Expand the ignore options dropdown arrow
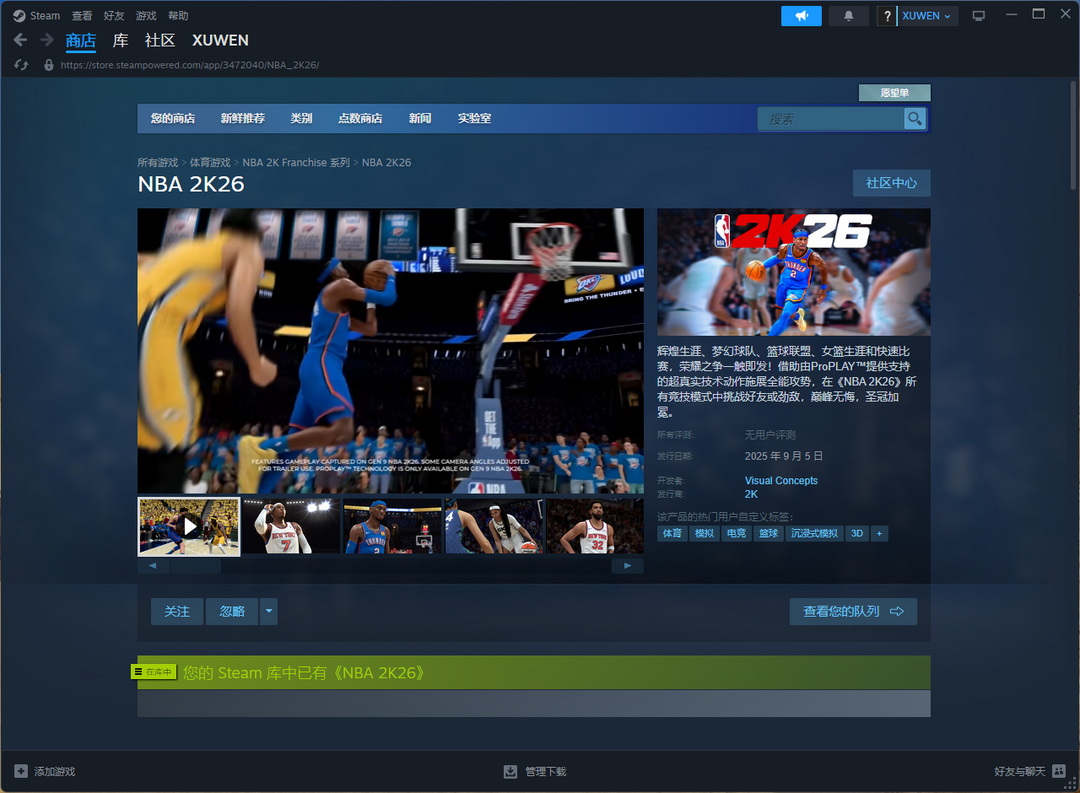This screenshot has height=793, width=1080. tap(269, 611)
